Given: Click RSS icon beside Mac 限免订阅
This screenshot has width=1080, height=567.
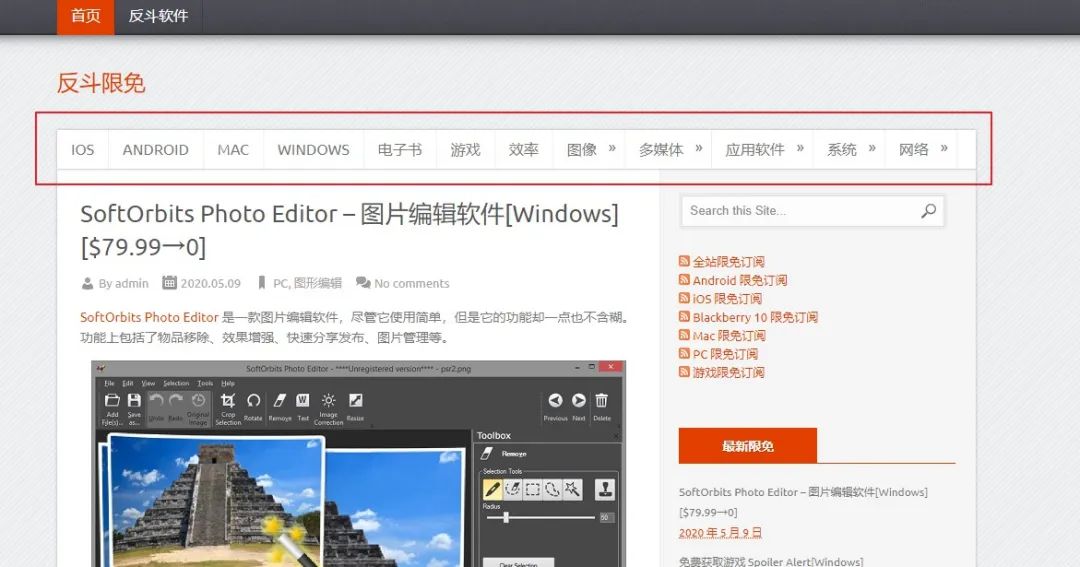Looking at the screenshot, I should 684,336.
